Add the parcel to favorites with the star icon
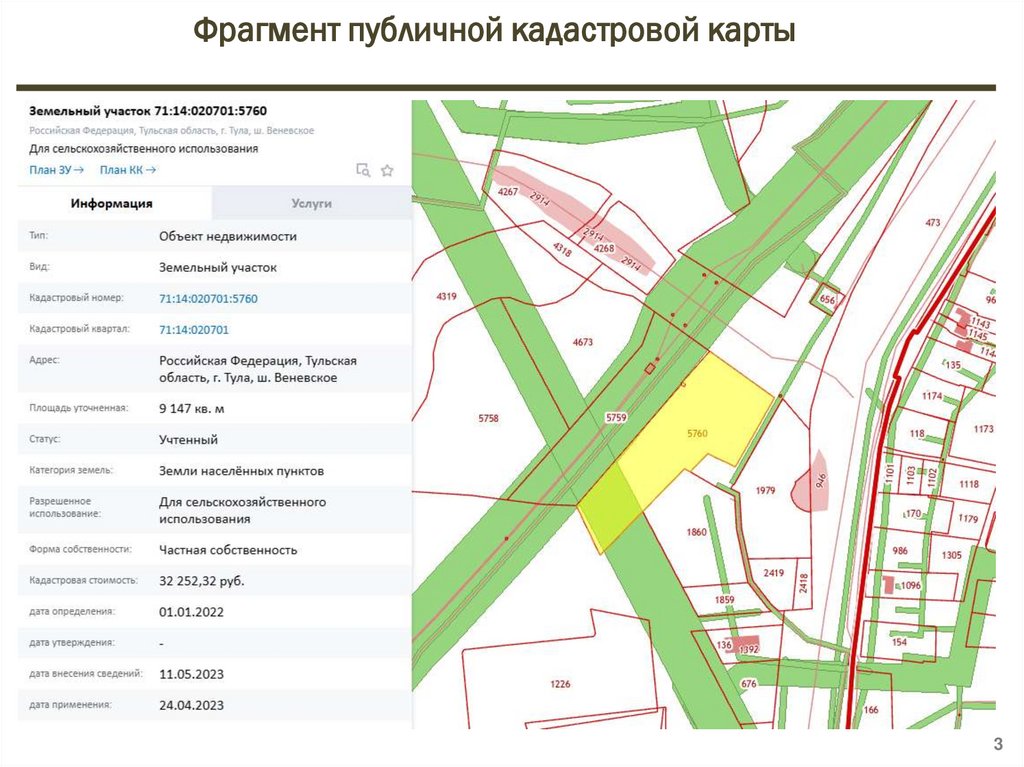 click(387, 171)
